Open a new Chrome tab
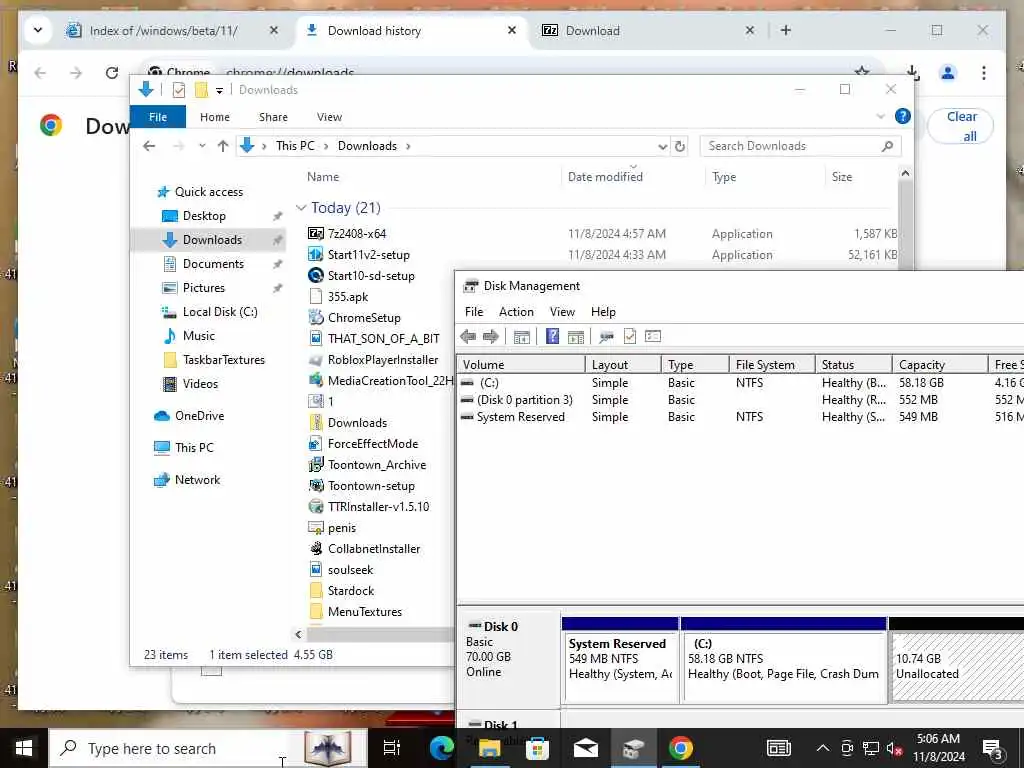Viewport: 1024px width, 768px height. click(786, 30)
